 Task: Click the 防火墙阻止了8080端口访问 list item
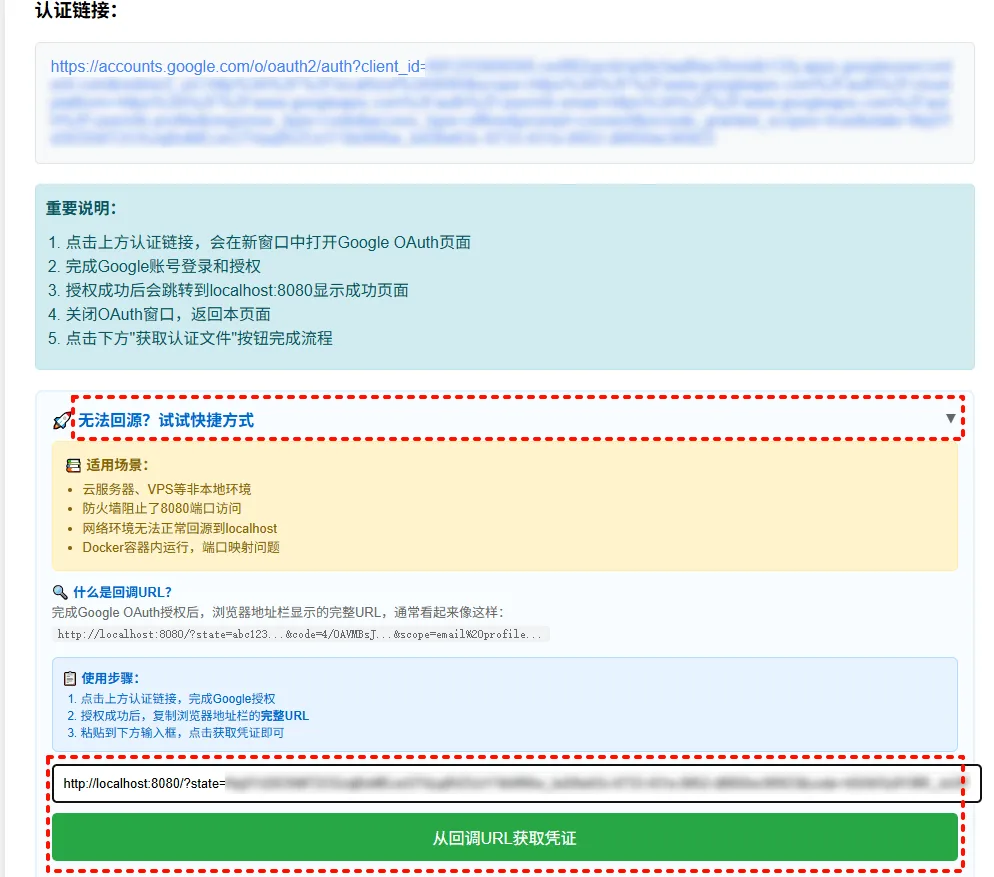pyautogui.click(x=160, y=509)
